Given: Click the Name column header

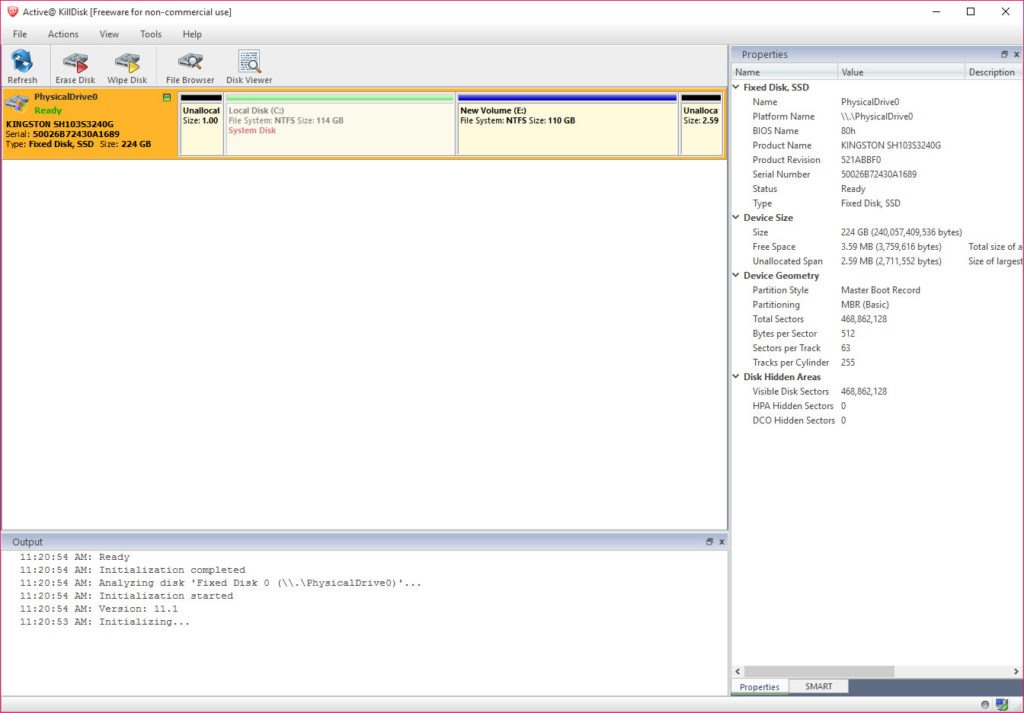Looking at the screenshot, I should tap(784, 72).
